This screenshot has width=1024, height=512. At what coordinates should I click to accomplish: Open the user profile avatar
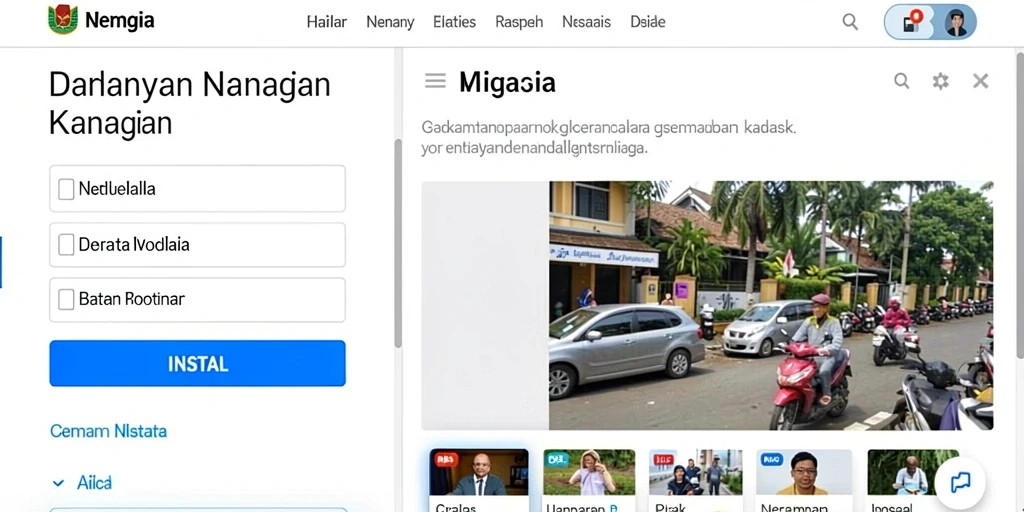[x=955, y=22]
